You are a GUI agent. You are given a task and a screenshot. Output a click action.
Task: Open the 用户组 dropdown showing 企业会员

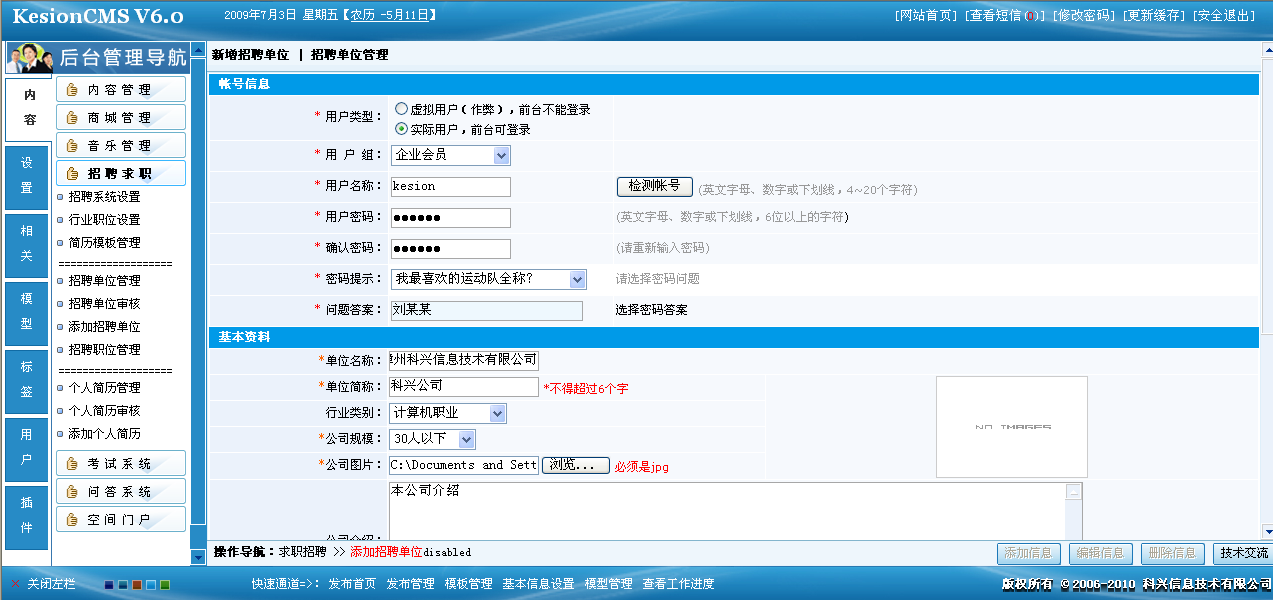click(x=450, y=155)
